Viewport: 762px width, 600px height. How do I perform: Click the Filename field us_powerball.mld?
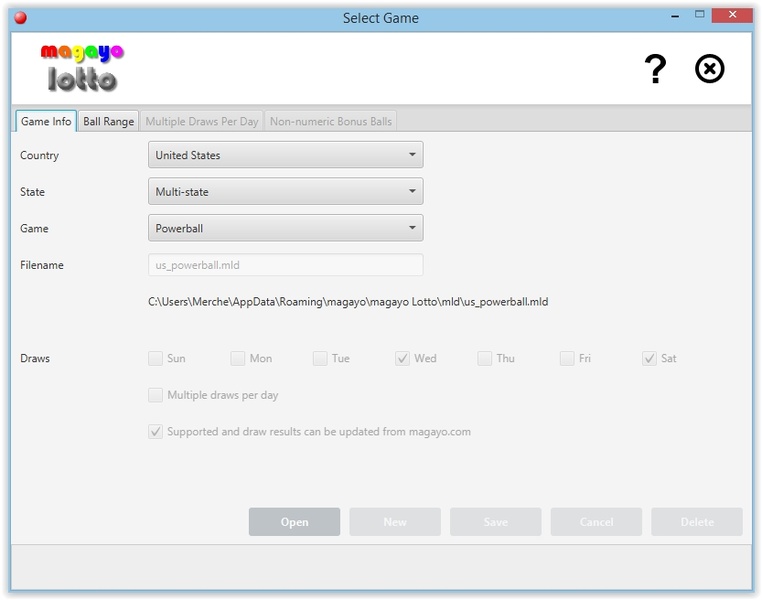click(x=286, y=265)
